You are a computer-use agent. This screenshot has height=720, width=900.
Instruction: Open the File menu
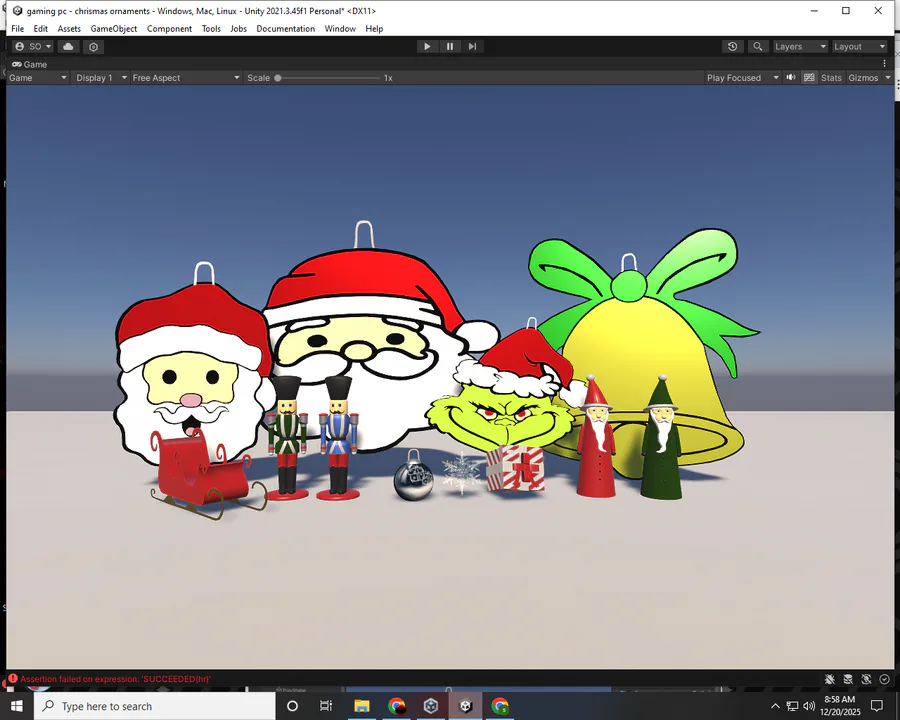18,29
